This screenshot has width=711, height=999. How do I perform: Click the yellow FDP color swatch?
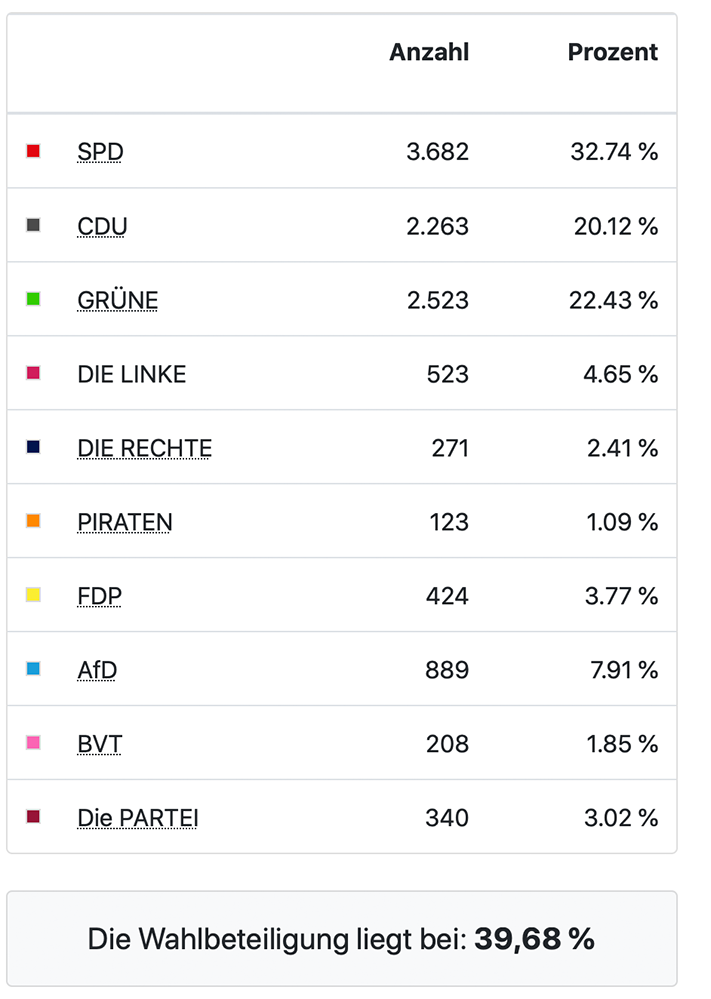point(33,595)
